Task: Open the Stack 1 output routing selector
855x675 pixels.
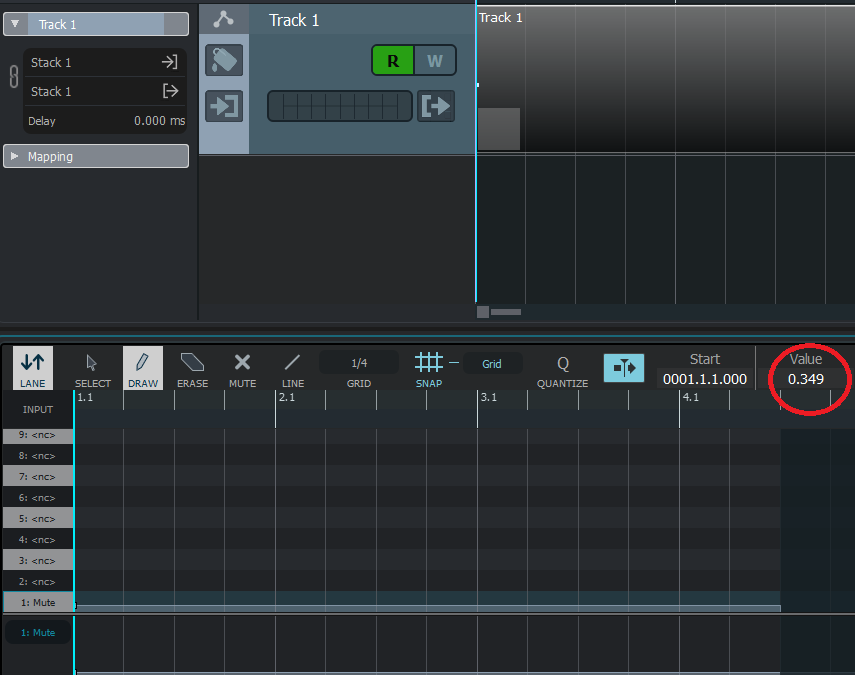Action: point(105,91)
